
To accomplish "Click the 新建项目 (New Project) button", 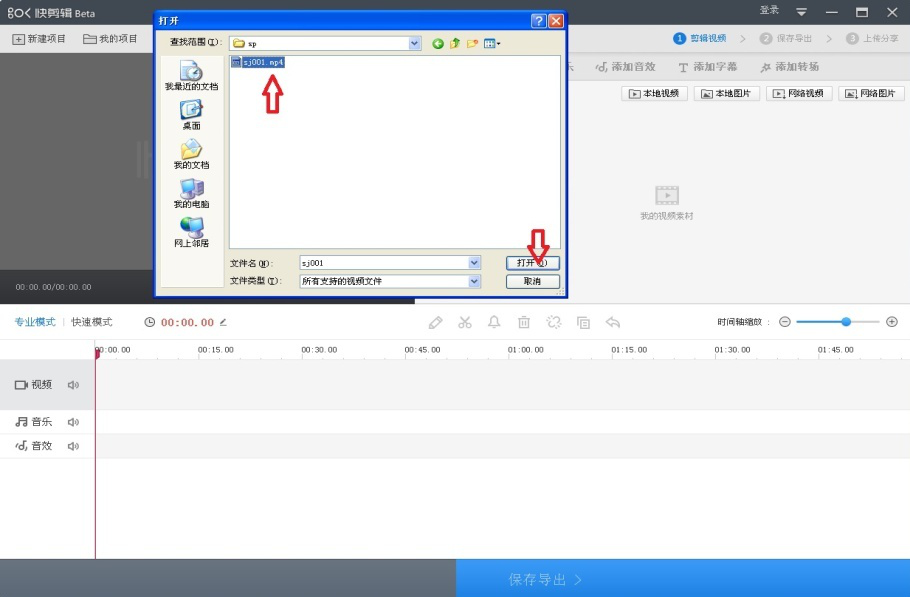I will pyautogui.click(x=39, y=39).
